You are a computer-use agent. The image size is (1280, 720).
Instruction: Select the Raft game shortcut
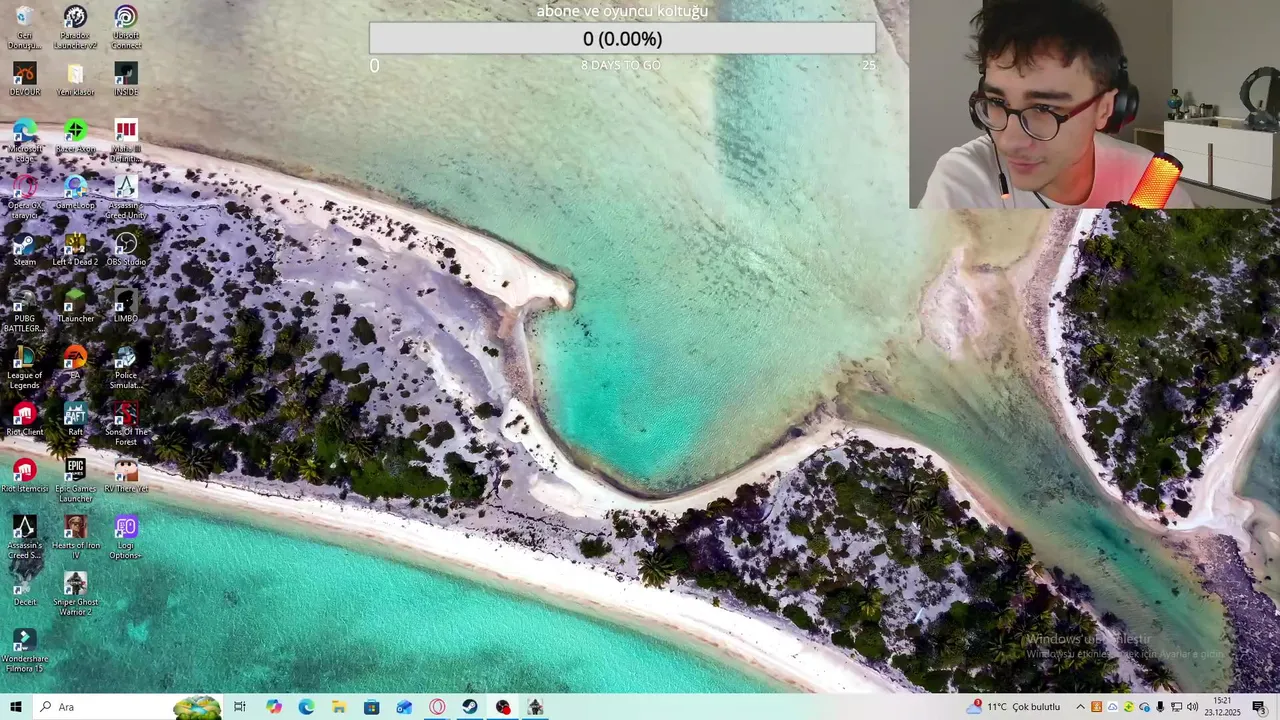(x=75, y=419)
